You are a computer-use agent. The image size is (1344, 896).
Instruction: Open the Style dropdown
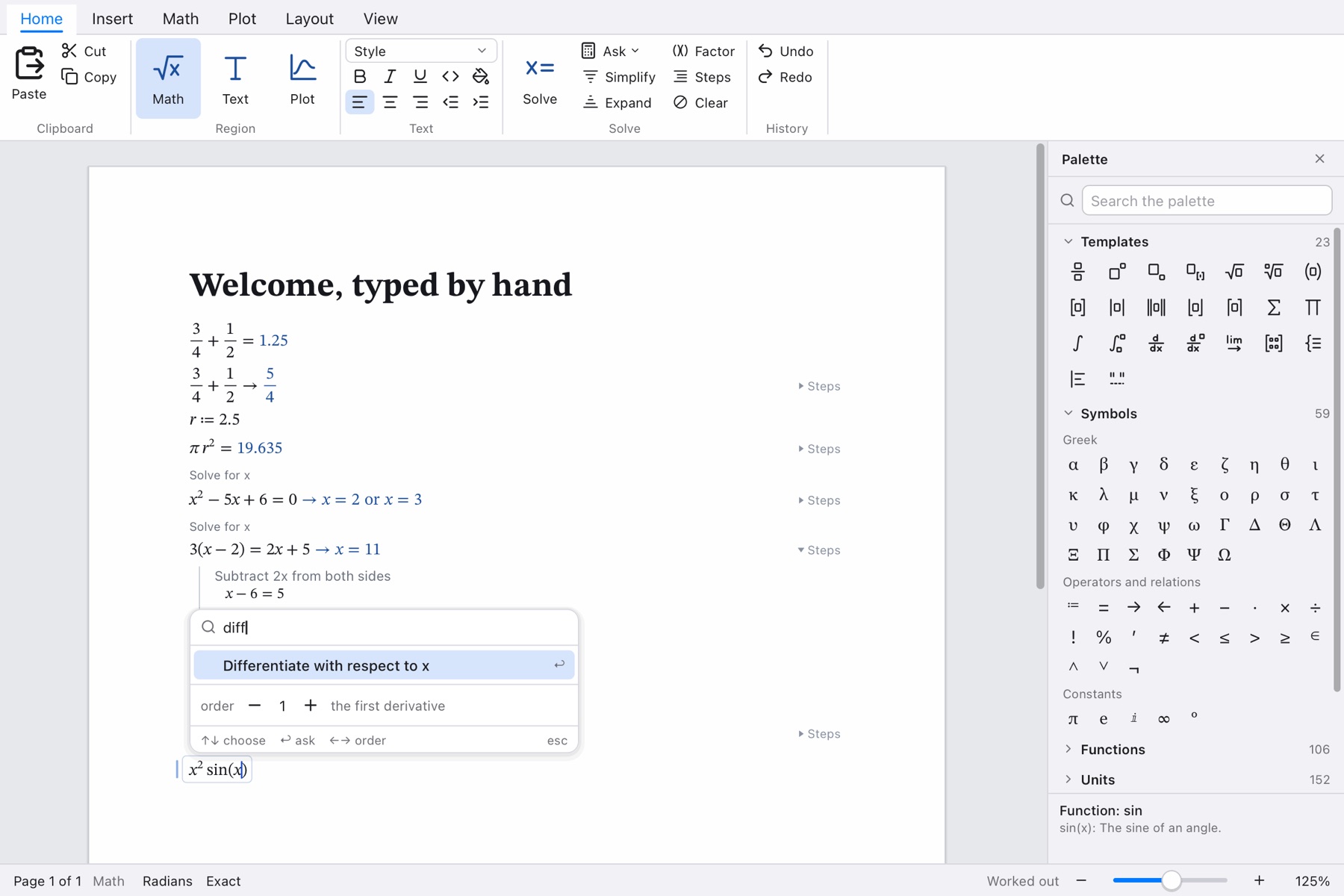pyautogui.click(x=421, y=51)
